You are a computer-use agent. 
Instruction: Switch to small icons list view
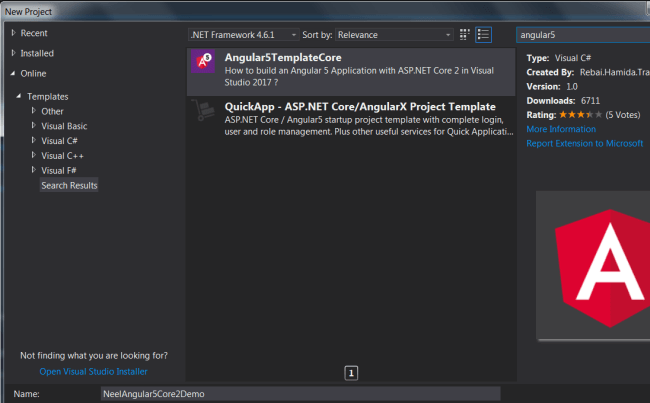483,35
